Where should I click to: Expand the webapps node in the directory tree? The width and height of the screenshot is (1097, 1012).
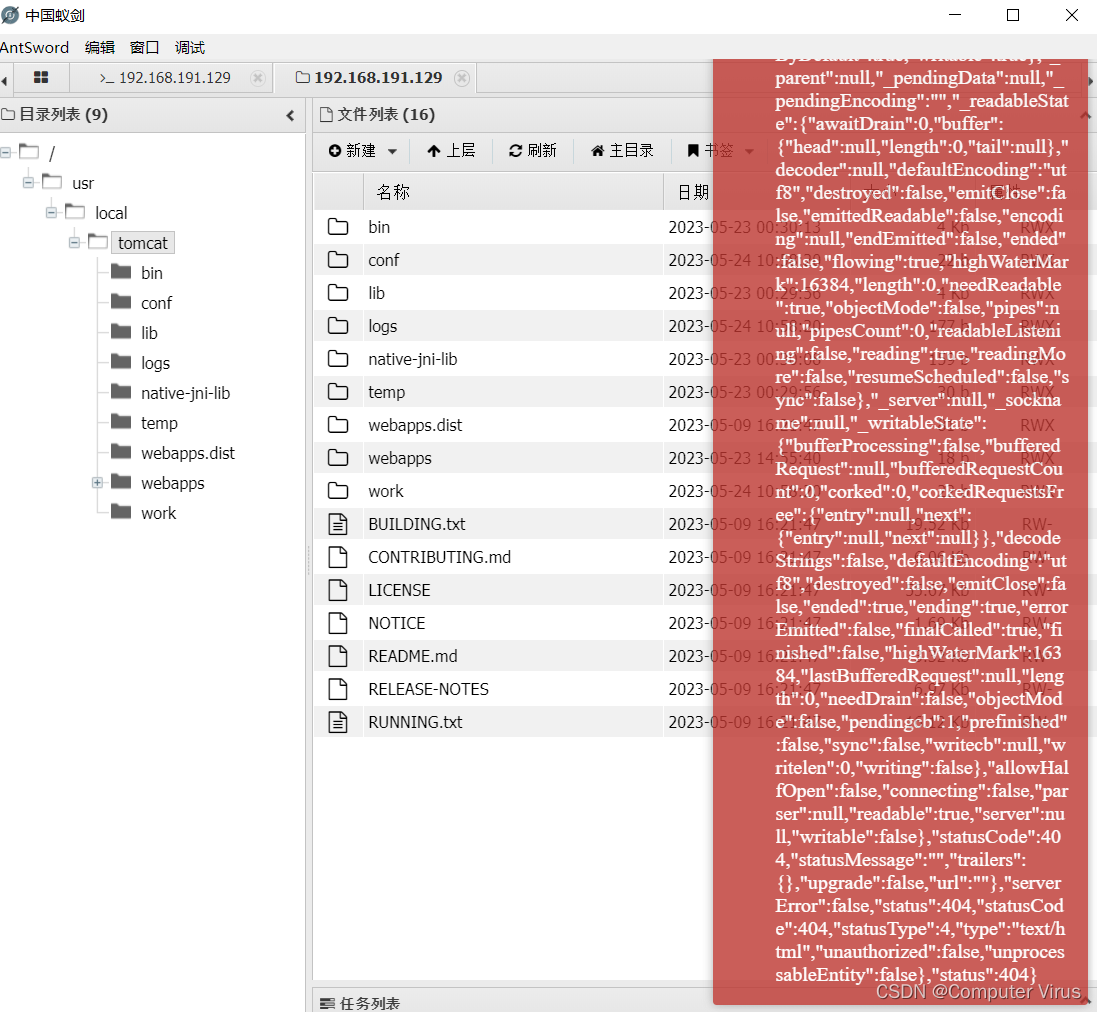(x=96, y=483)
